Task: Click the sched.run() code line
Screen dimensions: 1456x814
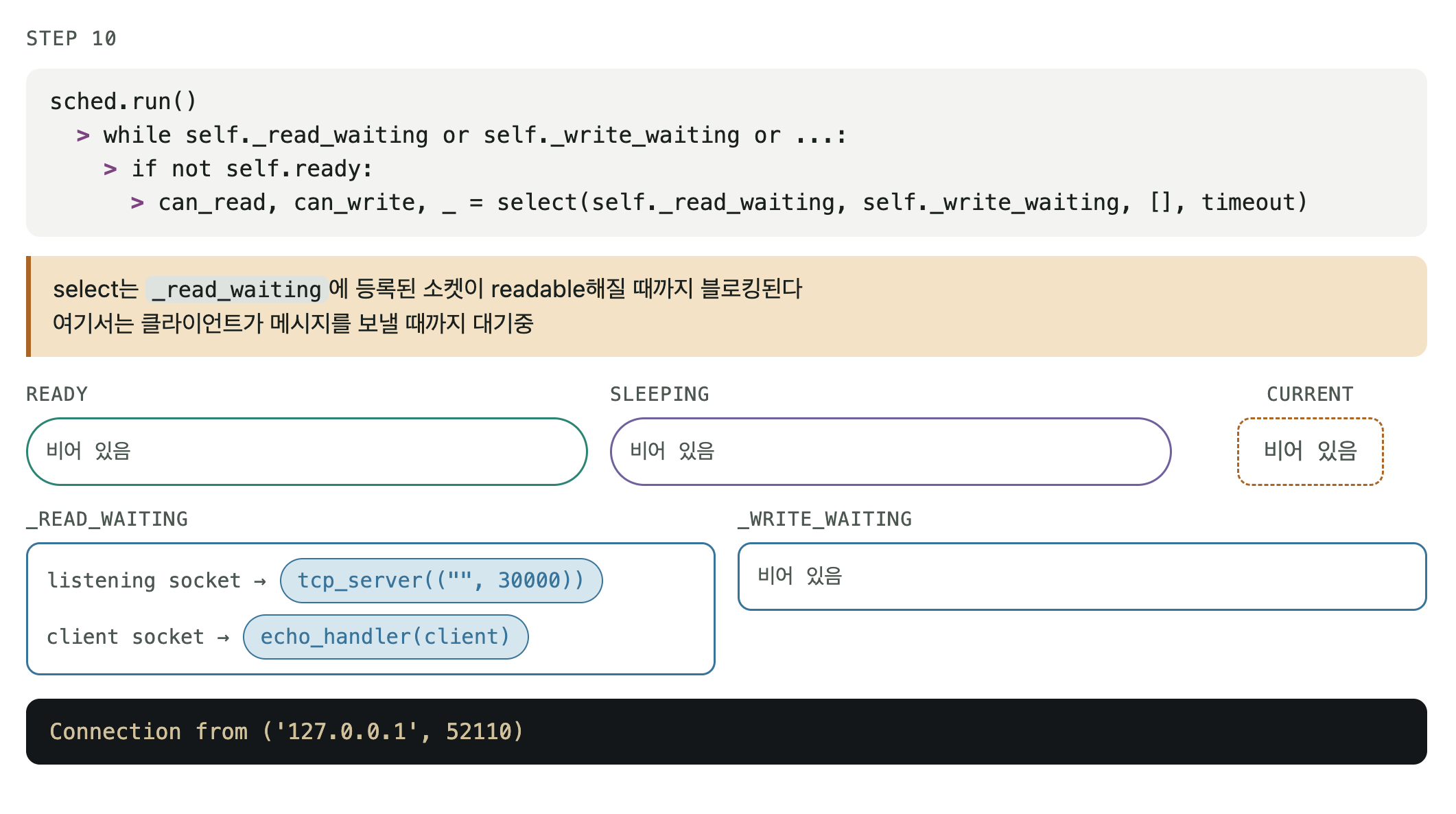Action: 124,102
